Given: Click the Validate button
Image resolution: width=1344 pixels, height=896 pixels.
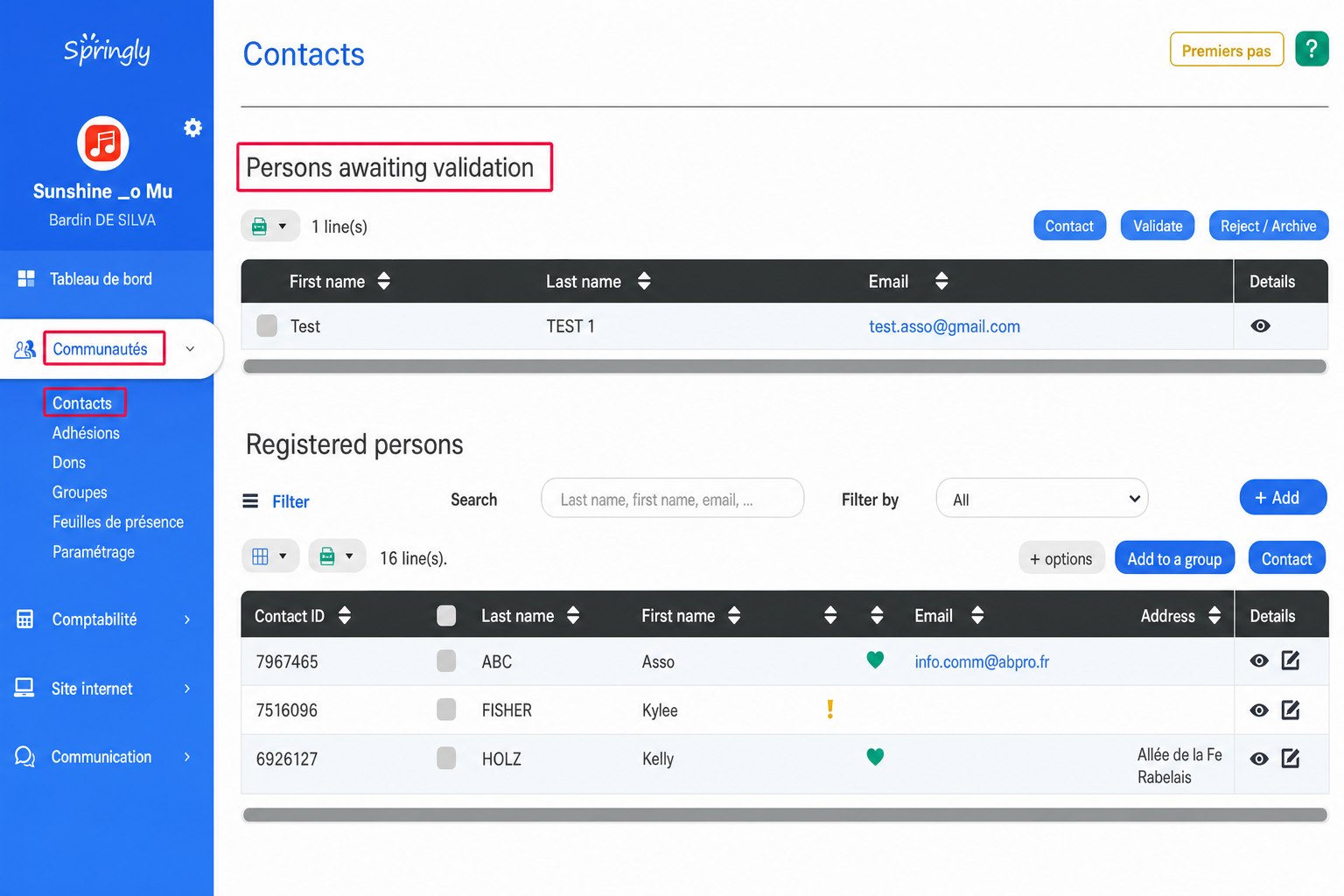Looking at the screenshot, I should click(1157, 226).
